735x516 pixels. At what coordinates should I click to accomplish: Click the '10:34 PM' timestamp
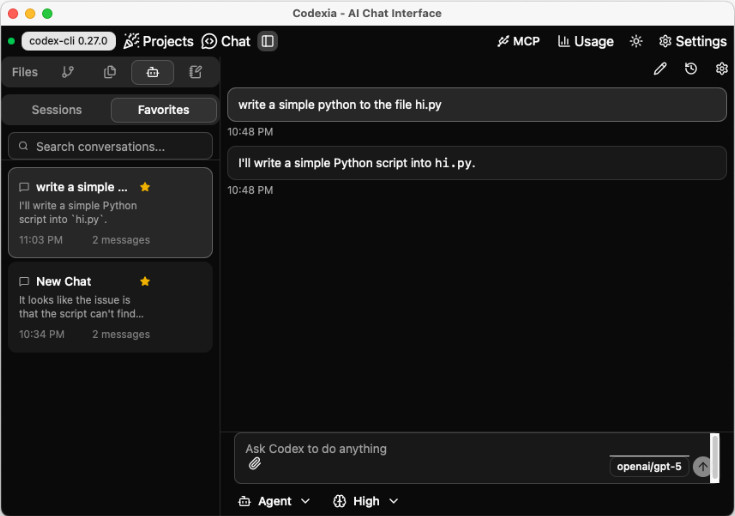[42, 334]
